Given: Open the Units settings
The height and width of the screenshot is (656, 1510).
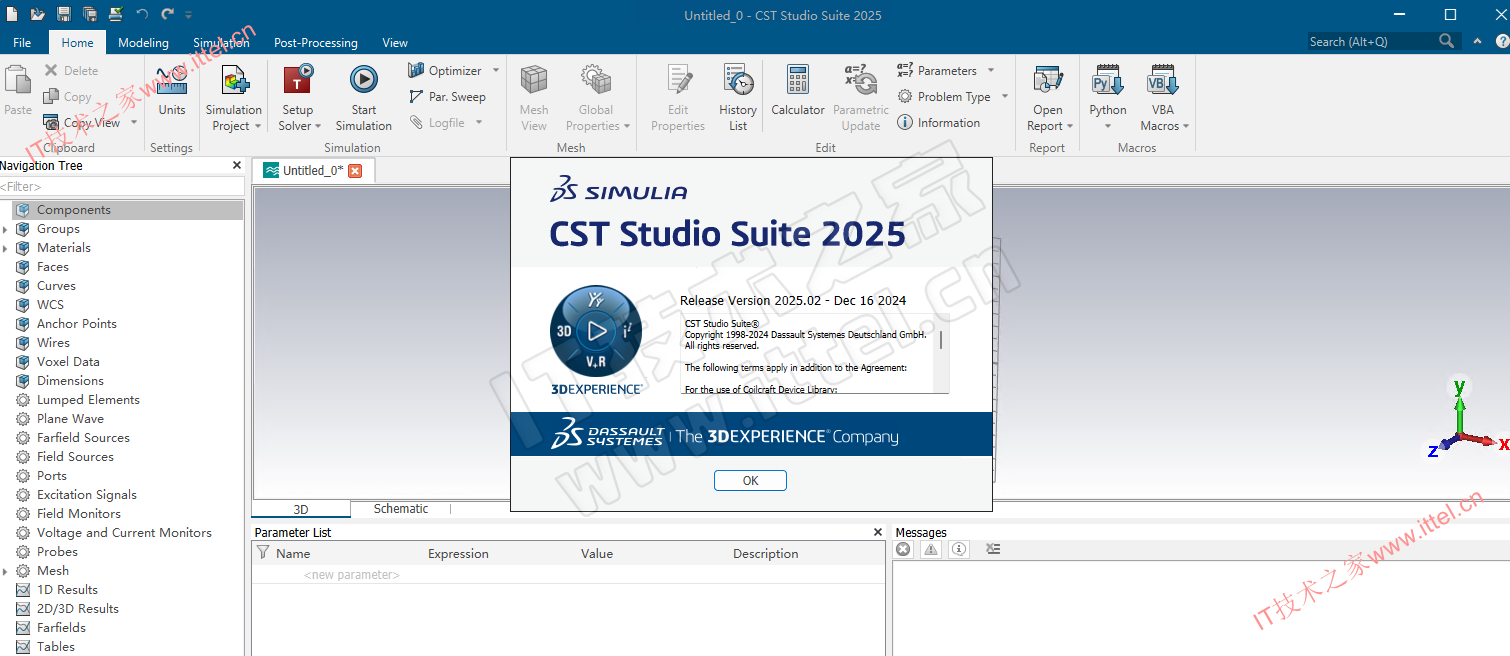Looking at the screenshot, I should [x=172, y=91].
